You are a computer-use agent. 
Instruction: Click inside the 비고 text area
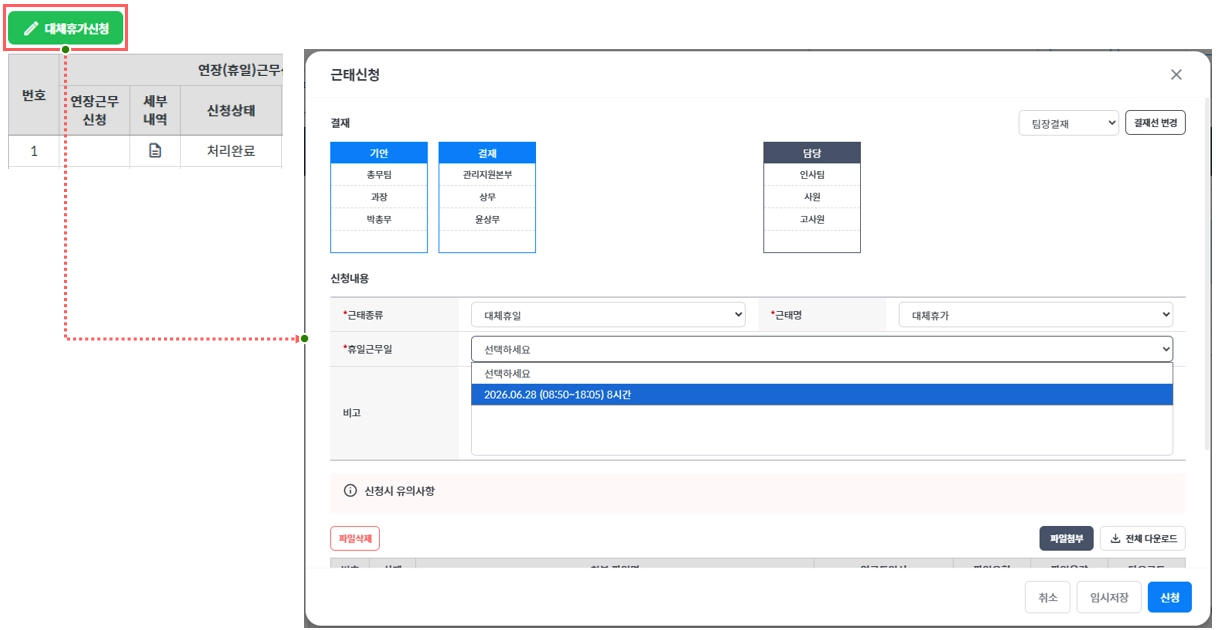[x=822, y=431]
